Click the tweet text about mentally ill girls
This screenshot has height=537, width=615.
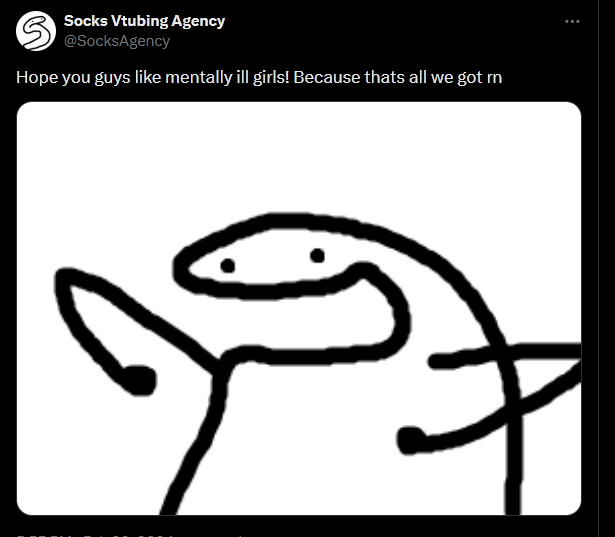pos(259,77)
